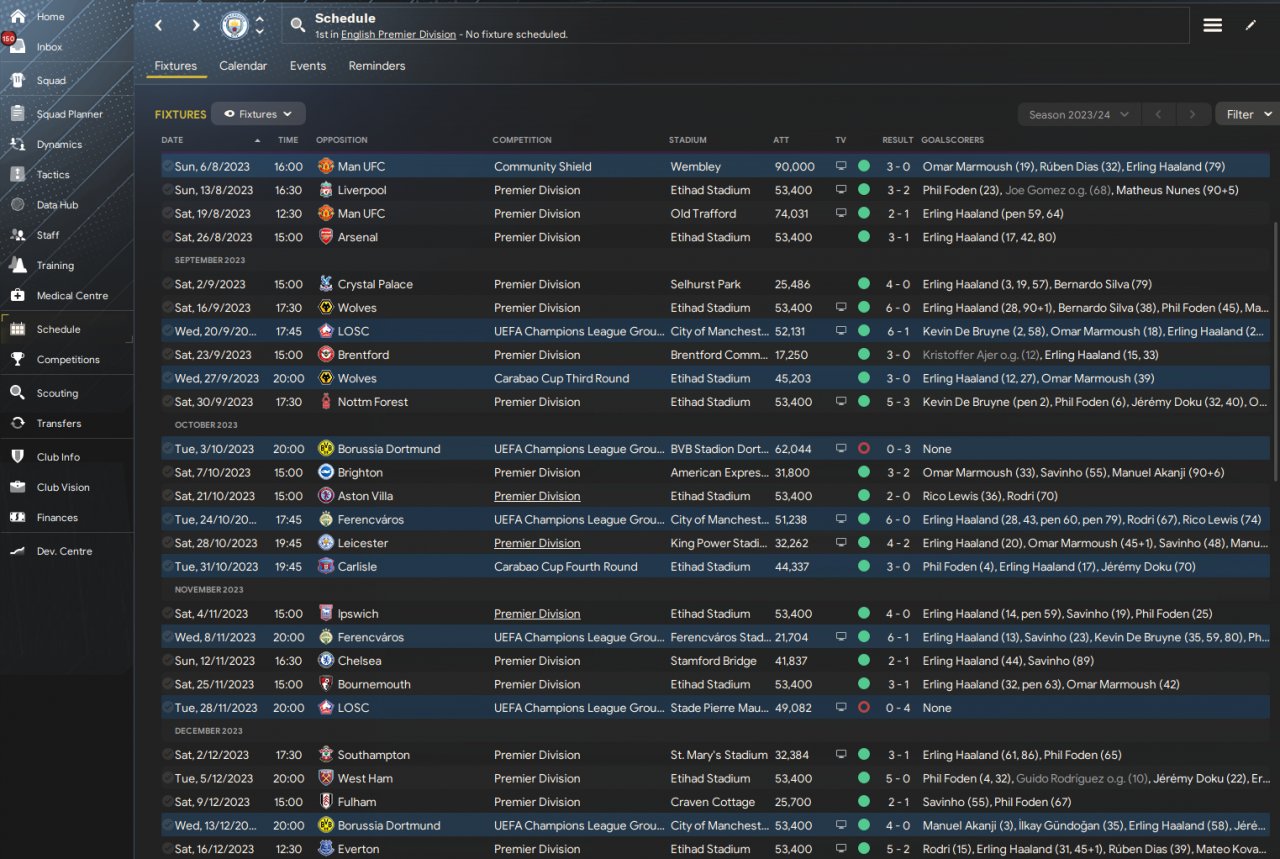
Task: Open the Scouting screen
Action: coord(57,394)
